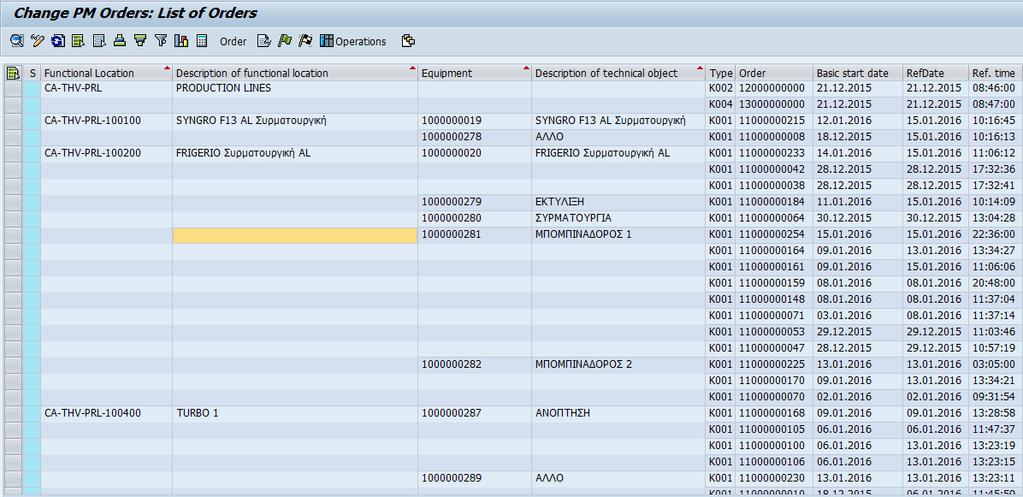Open the graphic chart toolbar icon
This screenshot has width=1023, height=497.
coord(181,41)
